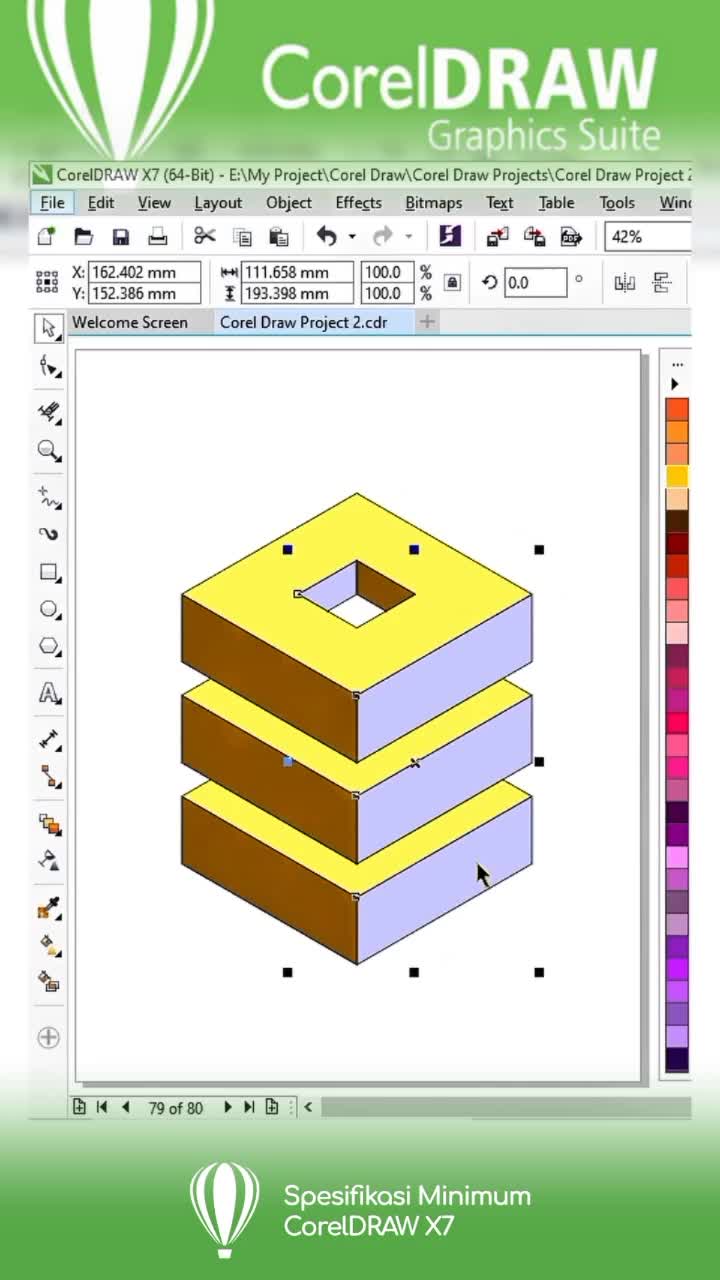Expand the Redo history dropdown arrow

408,237
